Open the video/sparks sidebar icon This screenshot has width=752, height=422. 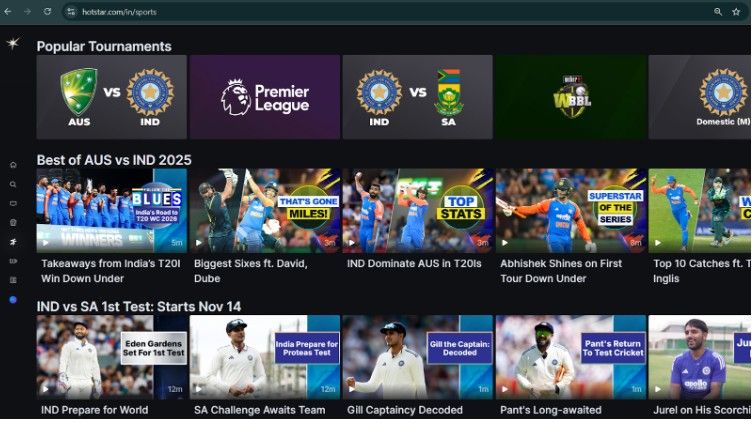pos(13,261)
